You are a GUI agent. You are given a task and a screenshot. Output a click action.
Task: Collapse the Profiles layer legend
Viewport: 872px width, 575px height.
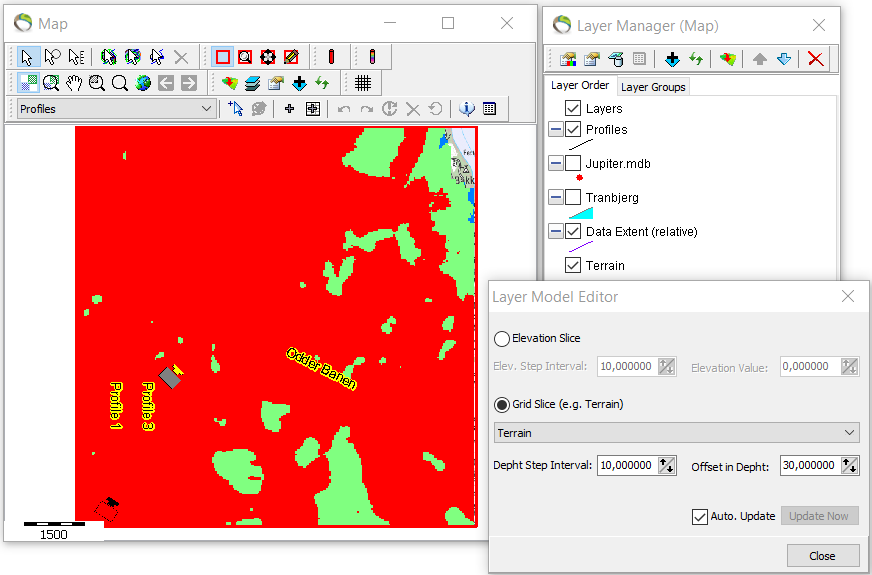coord(555,130)
